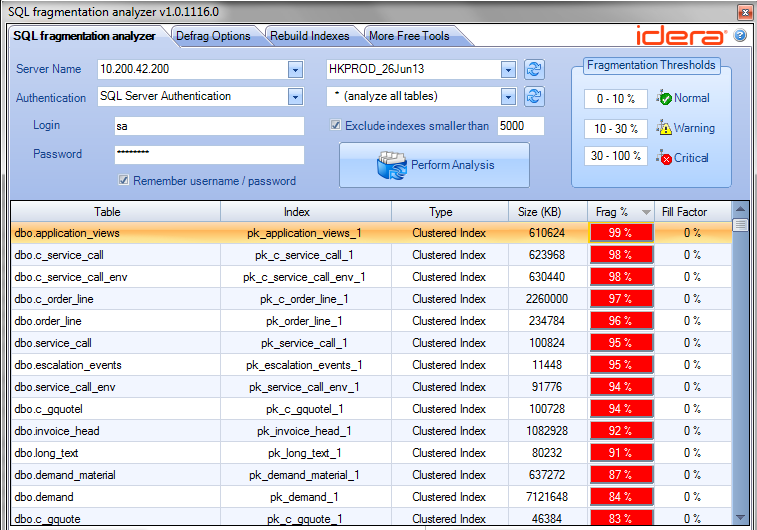Click the pk_c_gquote_1 index cell
Image resolution: width=757 pixels, height=530 pixels.
pos(305,519)
